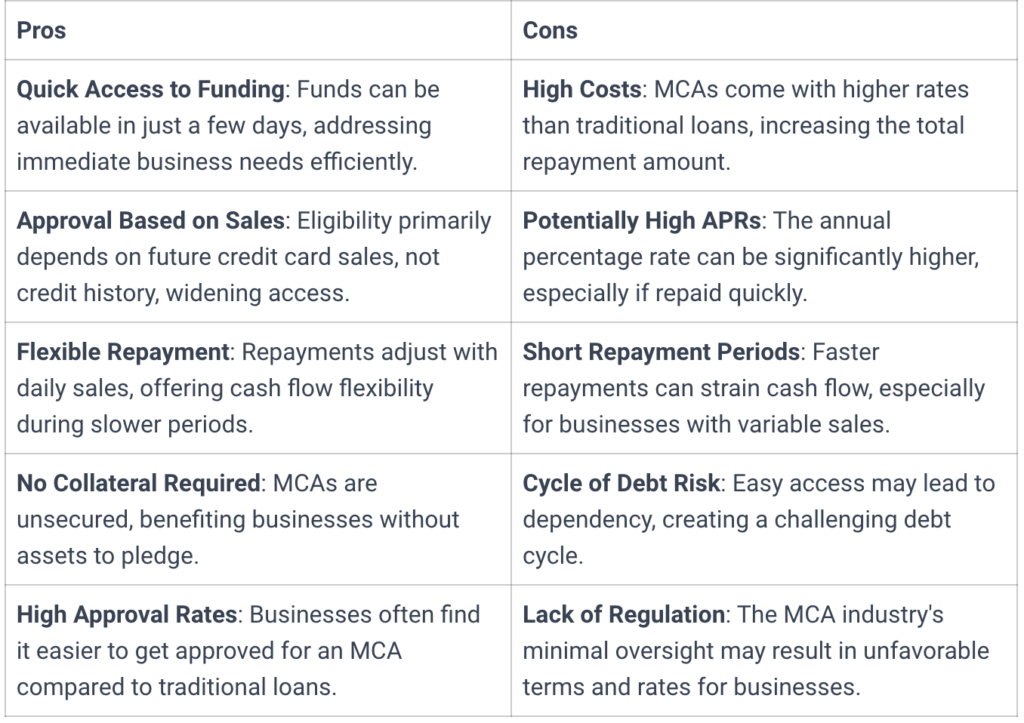The width and height of the screenshot is (1024, 723).
Task: Click 'assets to pledge' text
Action: click(107, 556)
